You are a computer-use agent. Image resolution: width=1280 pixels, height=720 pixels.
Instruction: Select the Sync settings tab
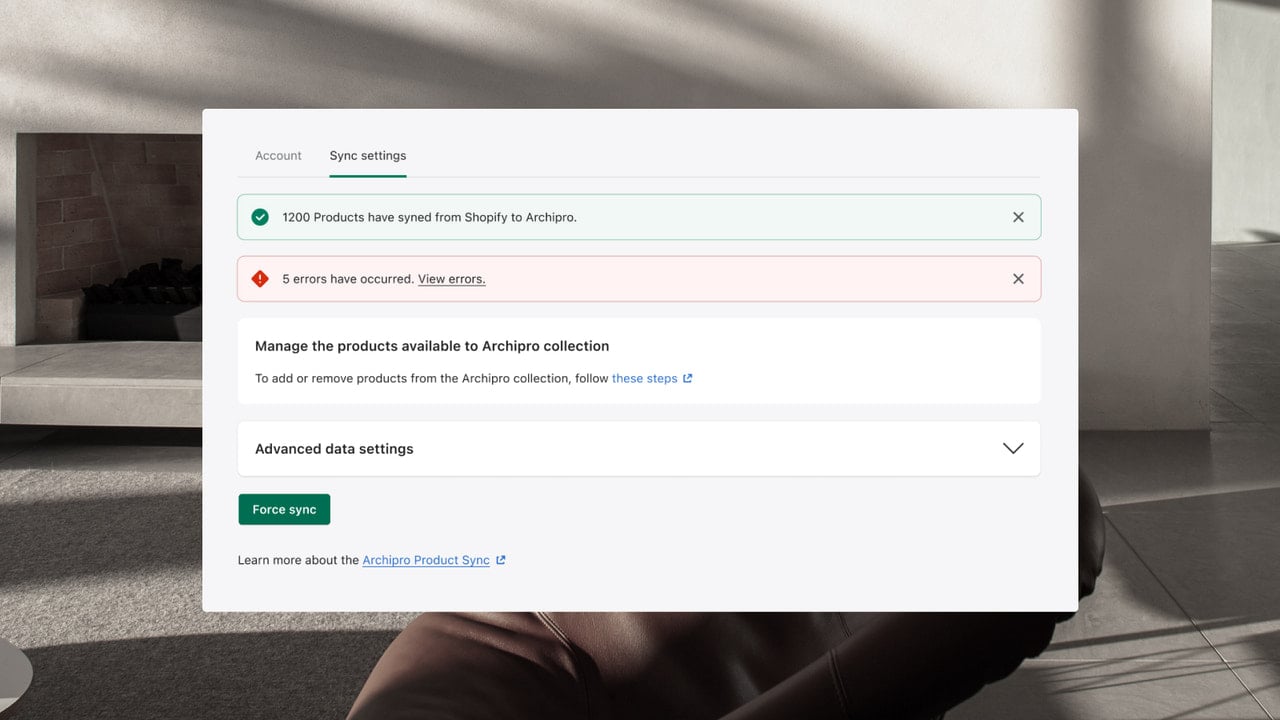[x=368, y=156]
